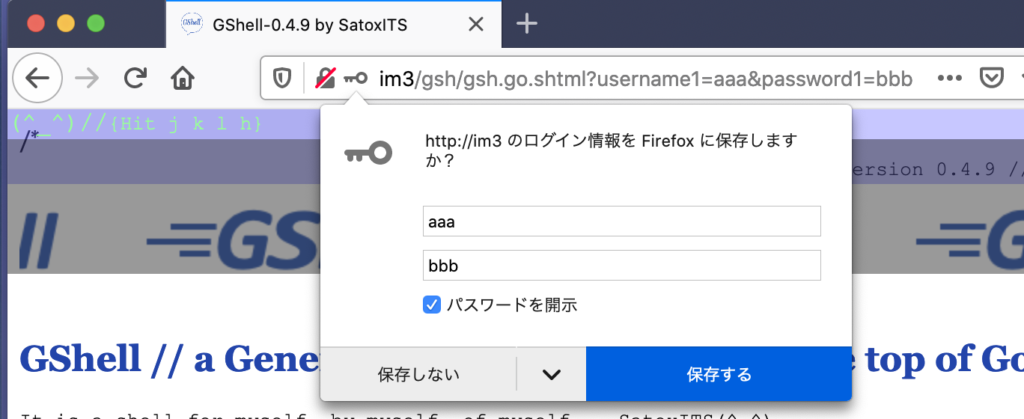Click the insecure connection padlock icon
1024x419 pixels.
[x=325, y=79]
